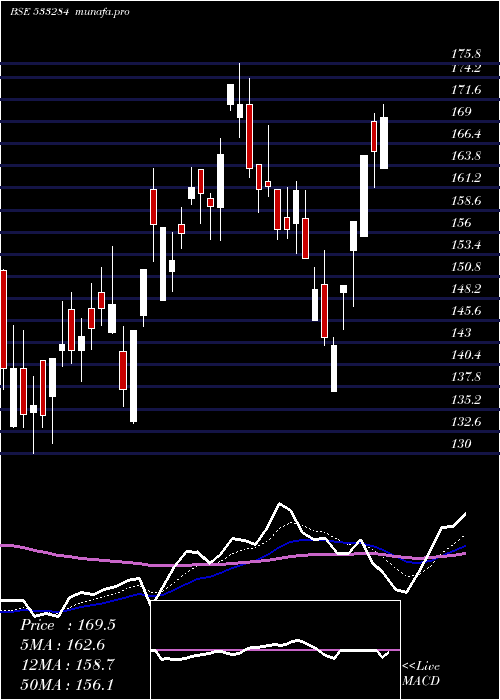The image size is (500, 700).
Task: Select the 150.8 price axis label
Action: (466, 267)
